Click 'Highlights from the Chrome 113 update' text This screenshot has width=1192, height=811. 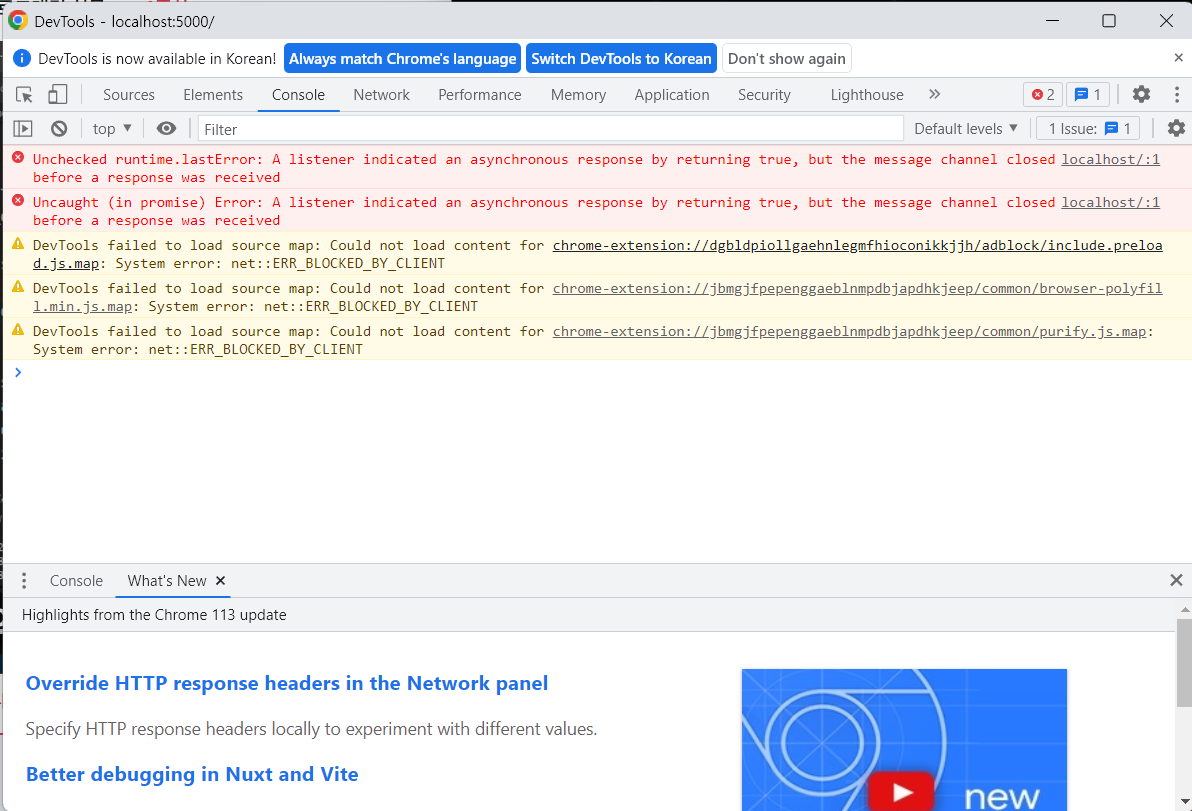coord(154,615)
